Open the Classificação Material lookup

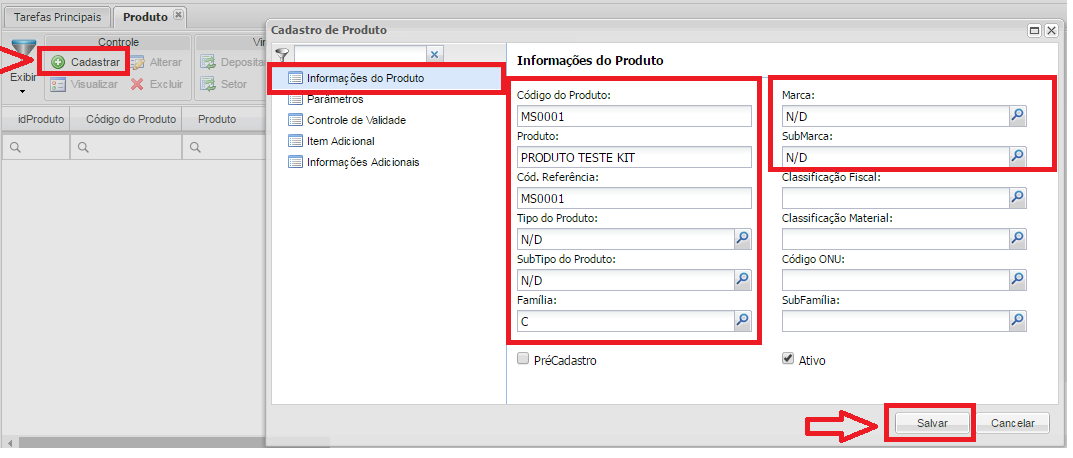pyautogui.click(x=1017, y=239)
